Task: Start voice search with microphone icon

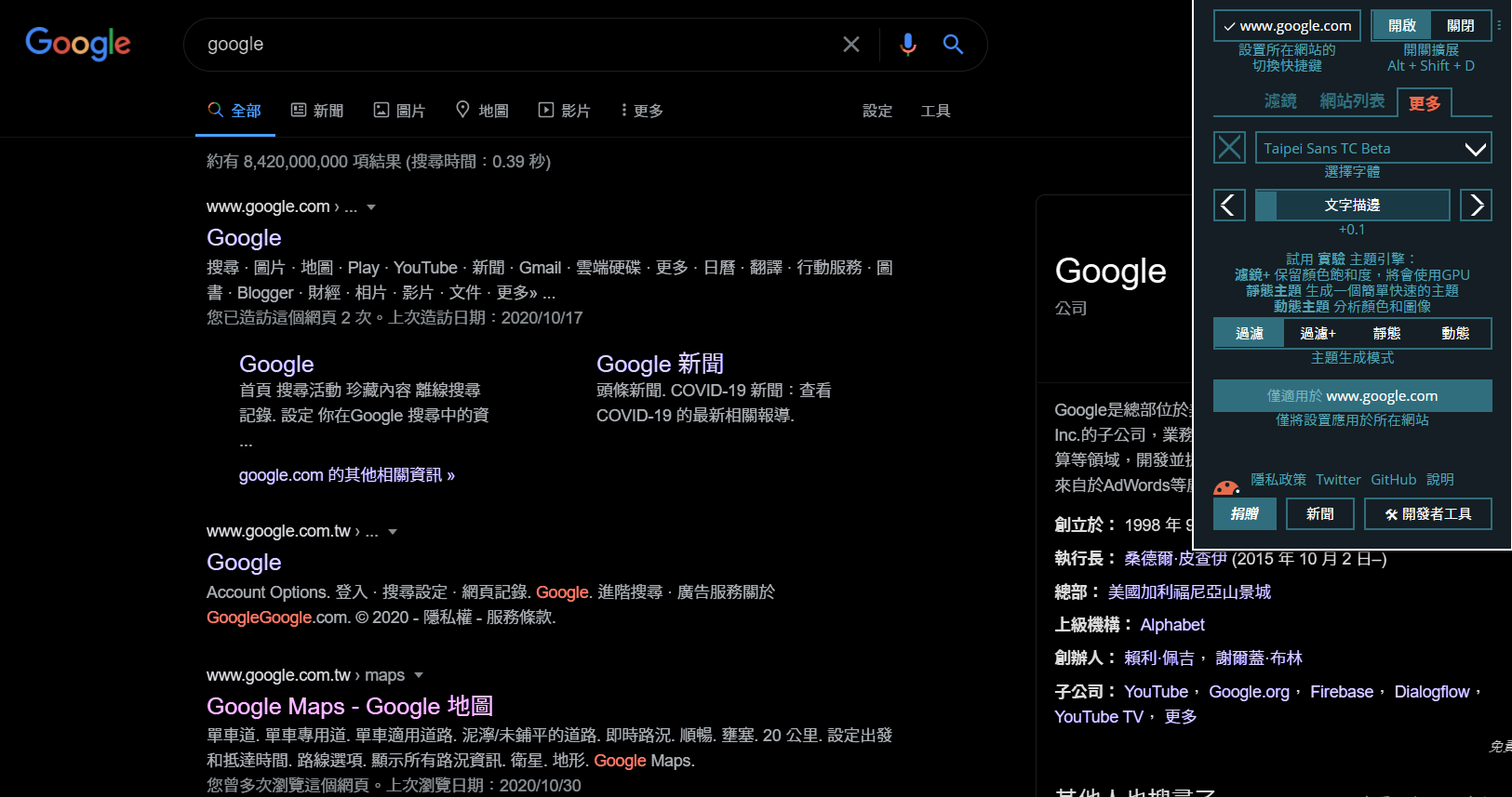Action: (908, 45)
